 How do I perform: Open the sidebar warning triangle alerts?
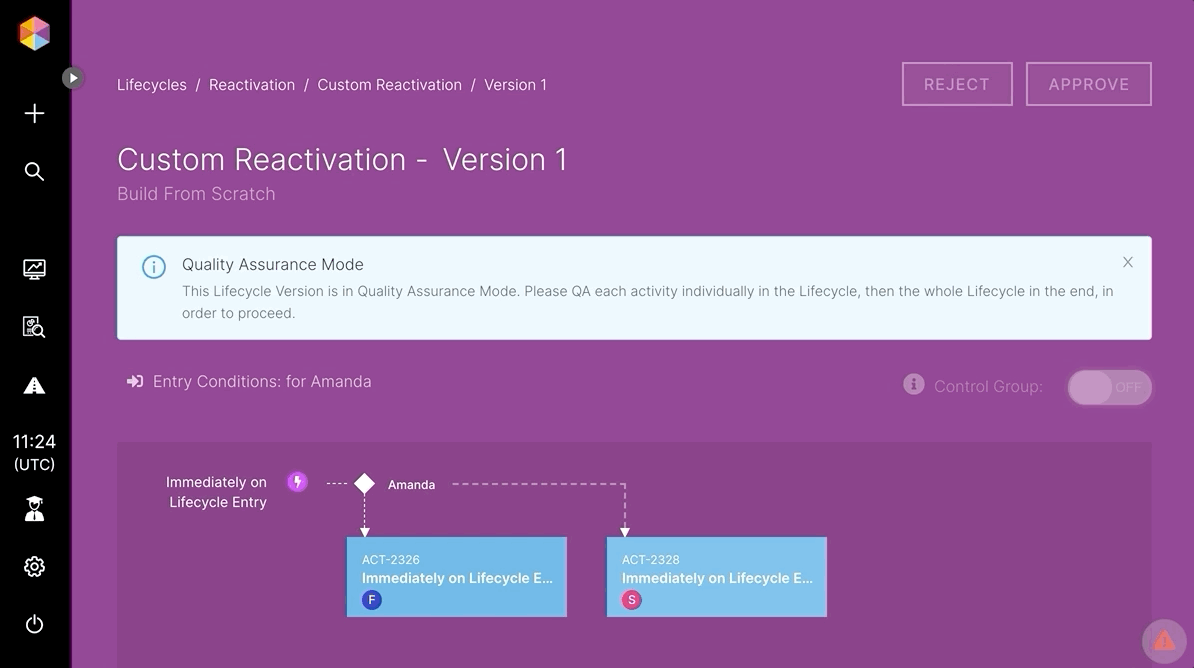pyautogui.click(x=34, y=386)
